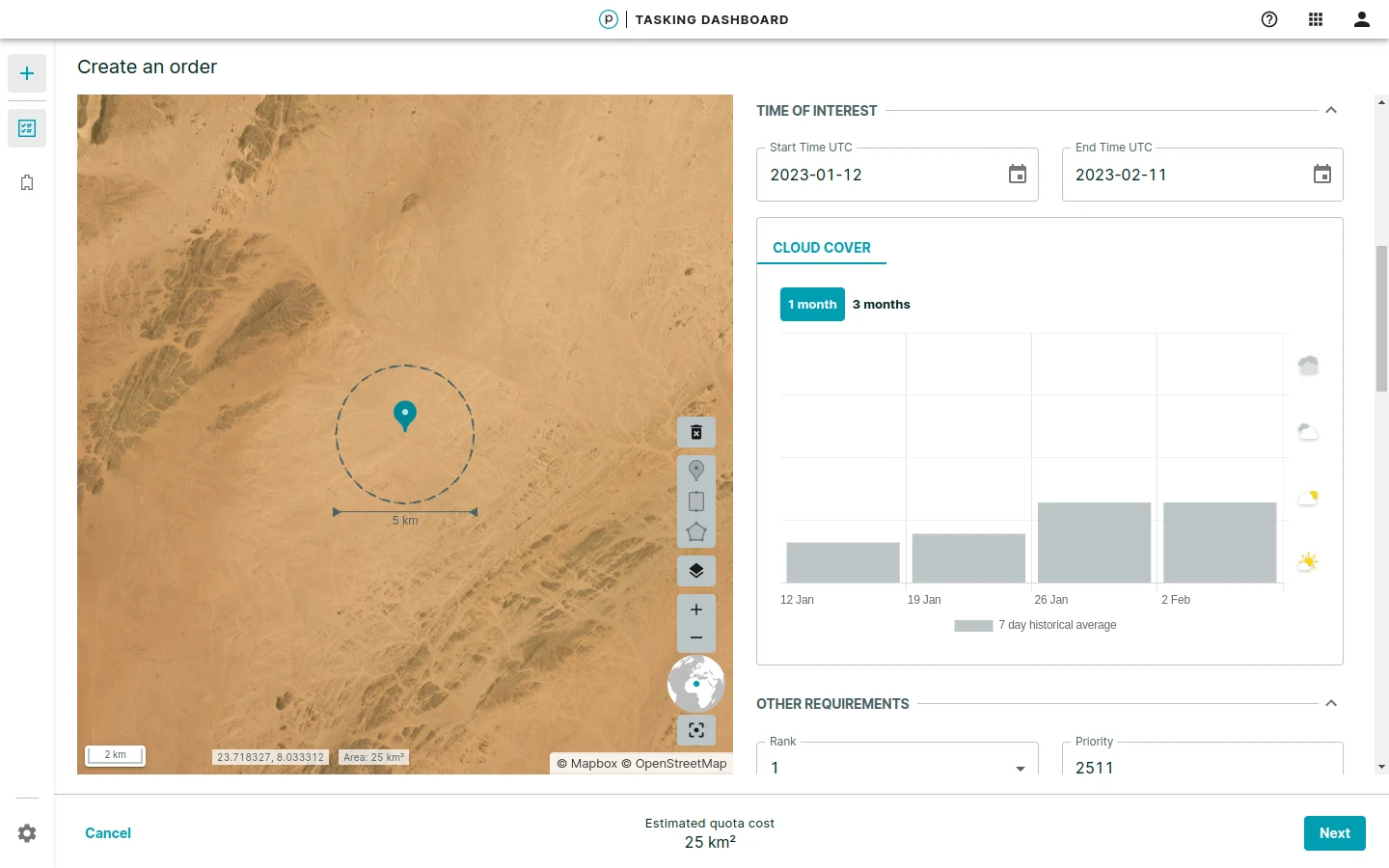Screen dimensions: 1389x868
Task: Select the polygon drawing tool
Action: [x=696, y=532]
